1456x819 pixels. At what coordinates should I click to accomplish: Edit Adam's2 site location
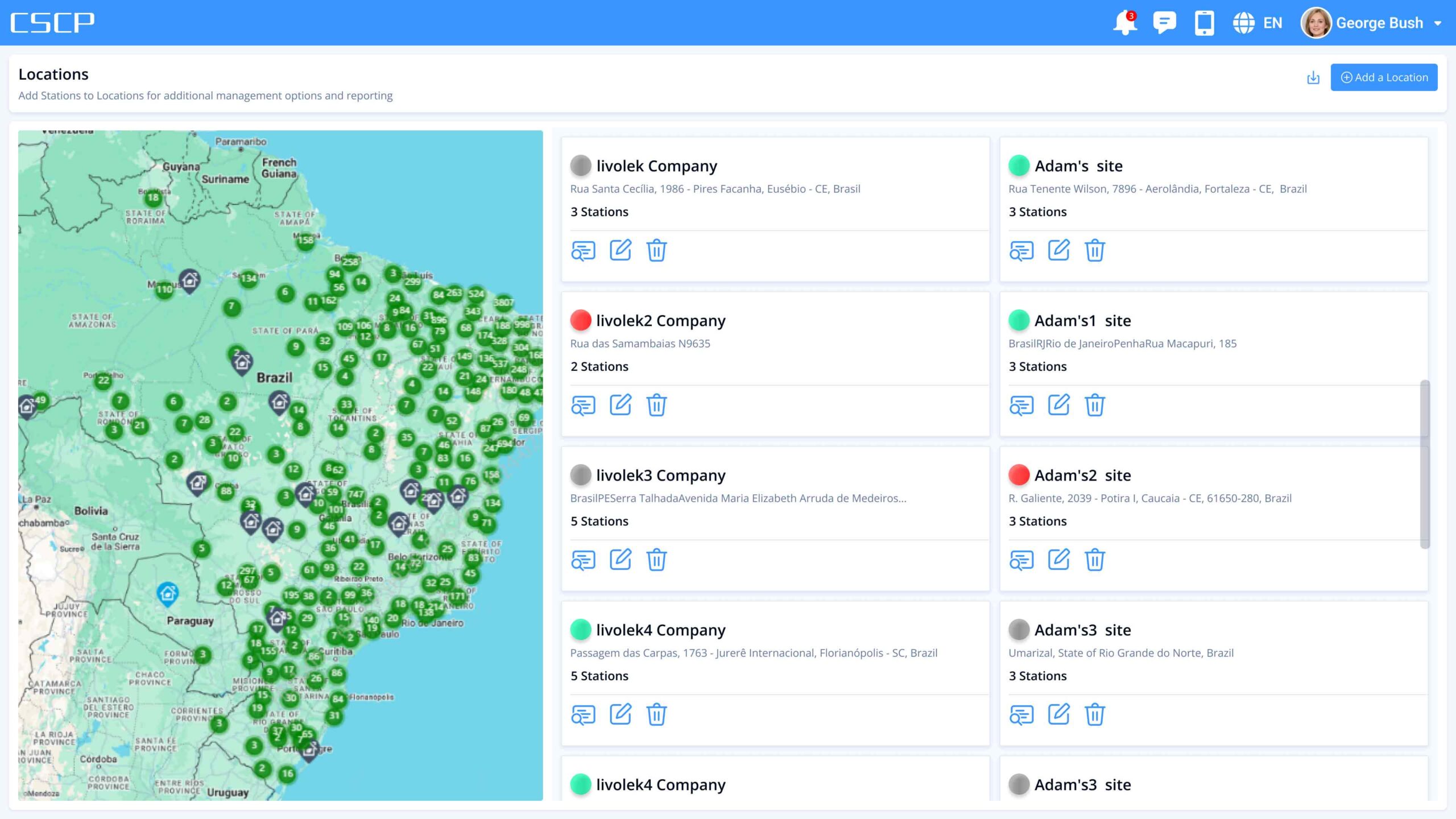coord(1058,560)
